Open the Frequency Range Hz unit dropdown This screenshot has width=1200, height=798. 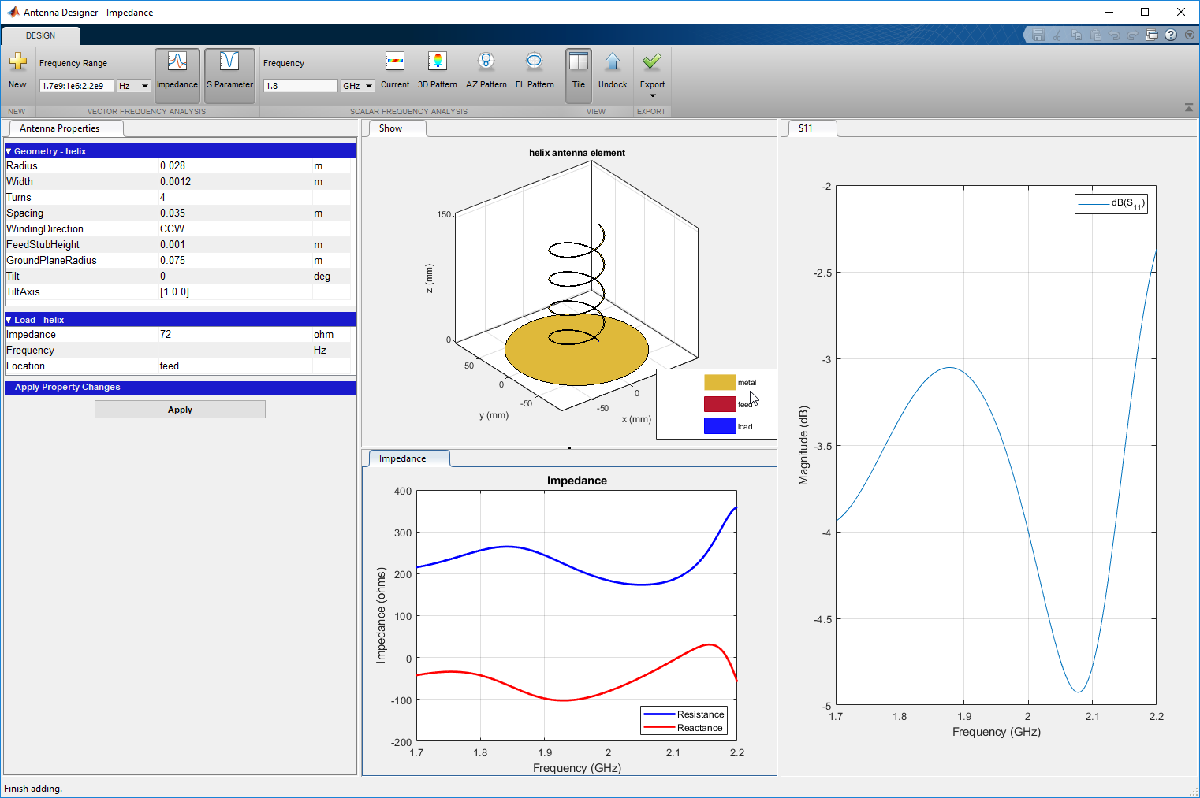134,86
